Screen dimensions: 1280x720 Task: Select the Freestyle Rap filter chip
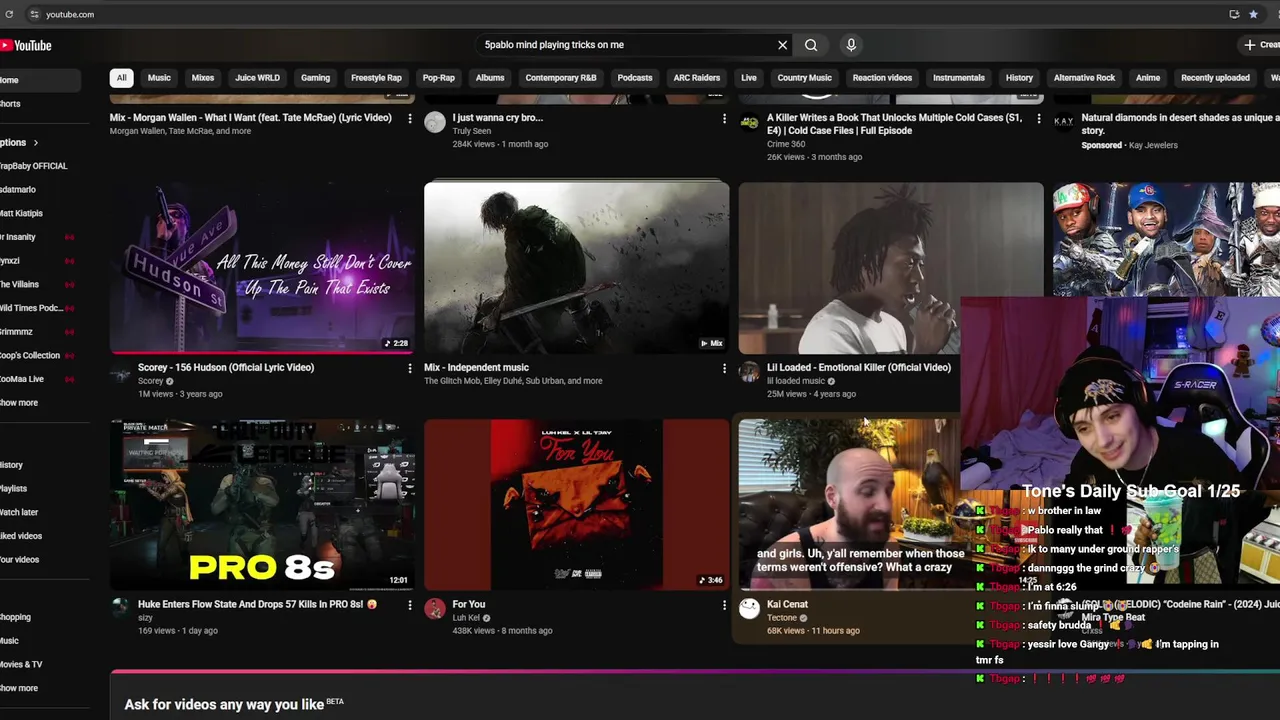(376, 78)
